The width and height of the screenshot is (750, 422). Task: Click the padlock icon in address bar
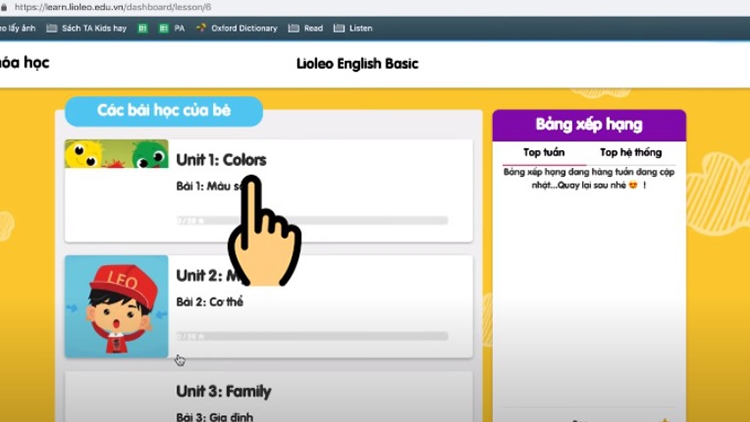pos(4,7)
